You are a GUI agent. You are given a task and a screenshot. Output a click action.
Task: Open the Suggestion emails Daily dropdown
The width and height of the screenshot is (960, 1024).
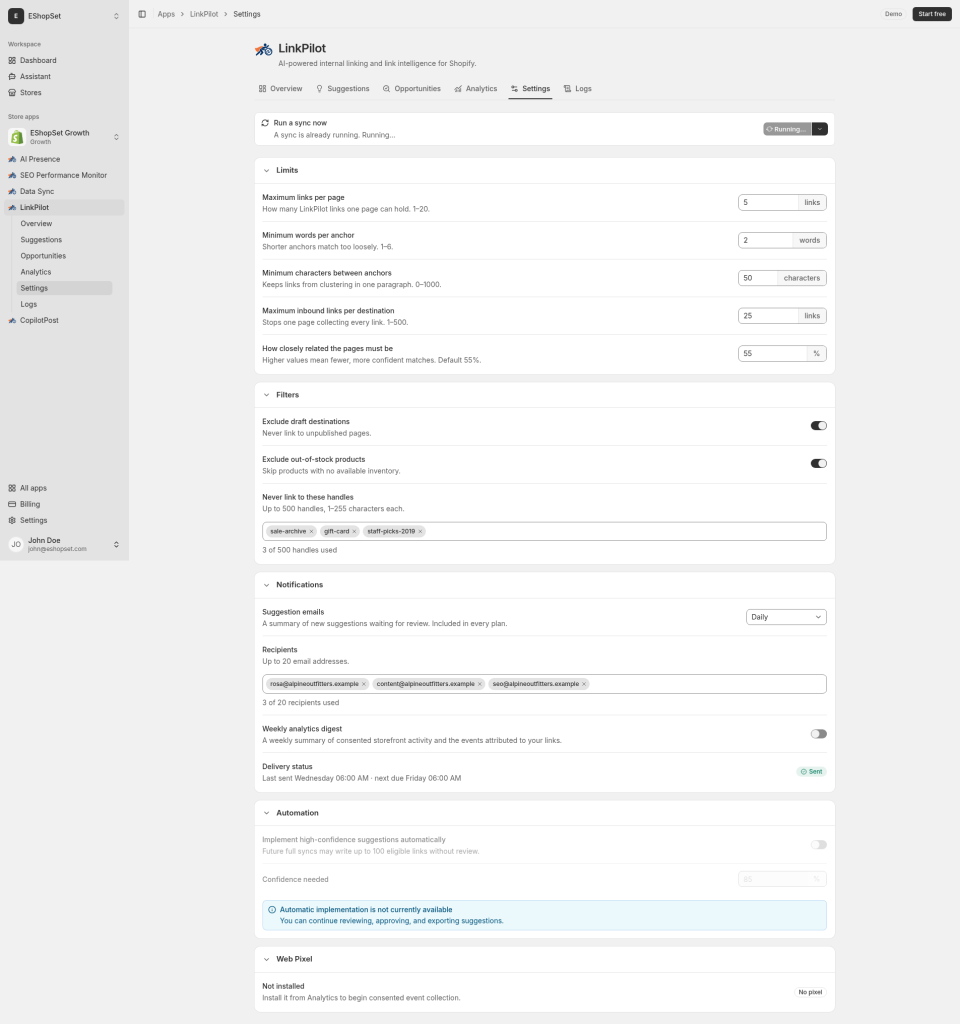coord(786,617)
